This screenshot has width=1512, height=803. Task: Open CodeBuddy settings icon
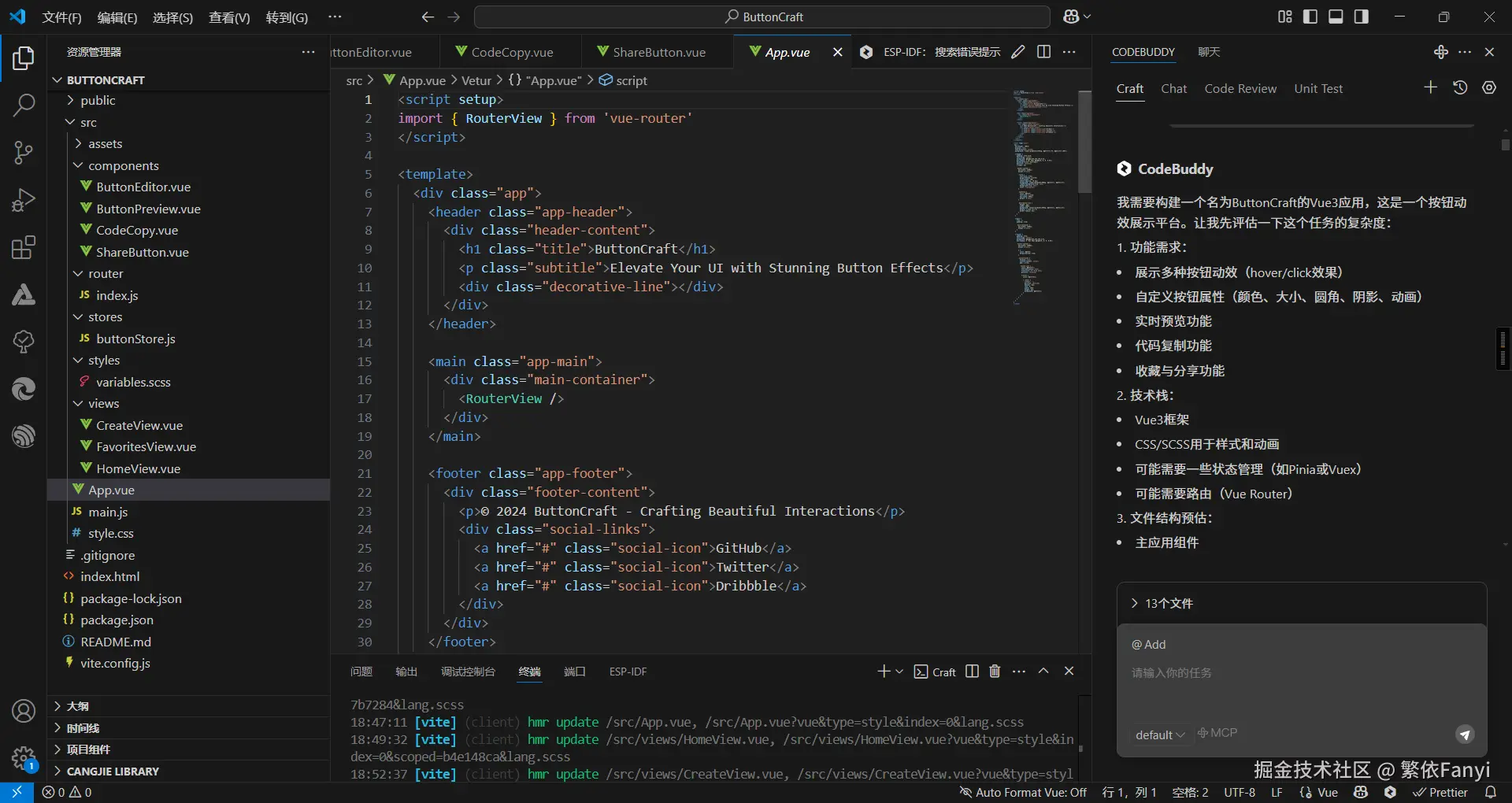(x=1489, y=87)
